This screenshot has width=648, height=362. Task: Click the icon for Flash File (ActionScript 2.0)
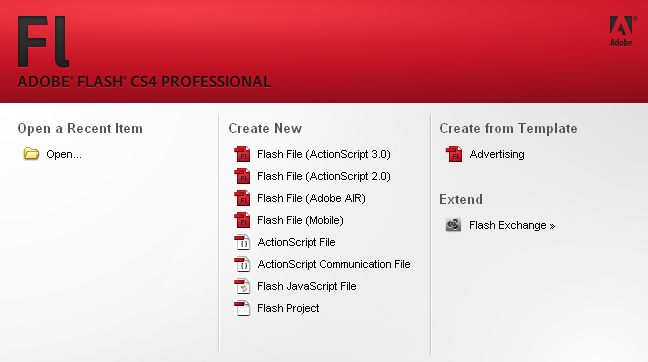click(242, 176)
